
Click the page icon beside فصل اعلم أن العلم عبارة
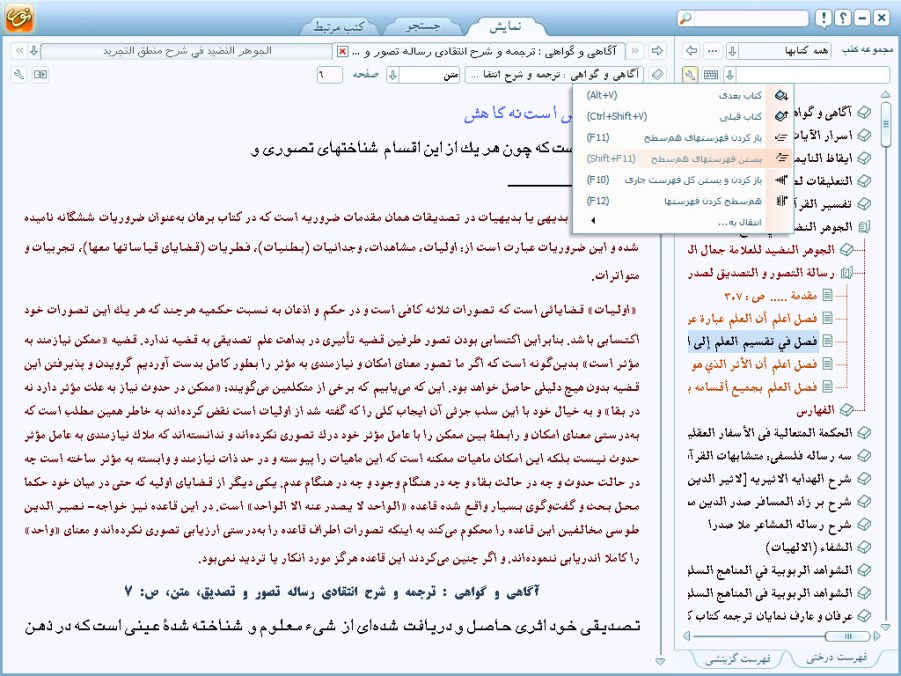point(827,318)
